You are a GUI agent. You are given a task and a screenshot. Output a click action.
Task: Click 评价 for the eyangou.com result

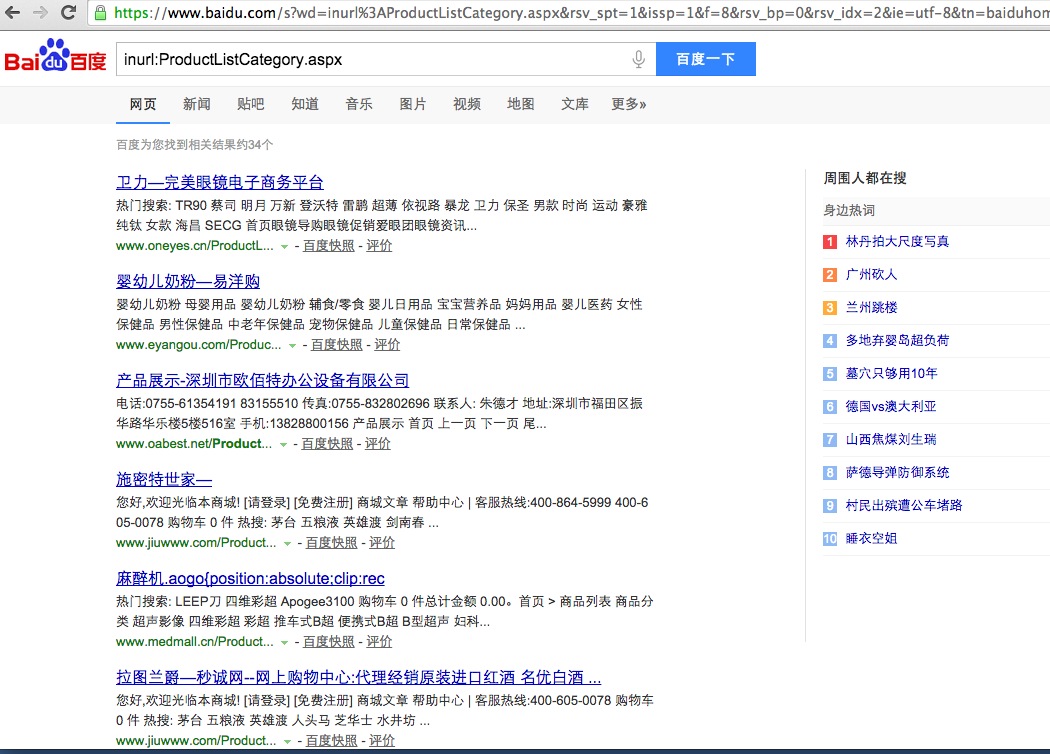[x=387, y=345]
